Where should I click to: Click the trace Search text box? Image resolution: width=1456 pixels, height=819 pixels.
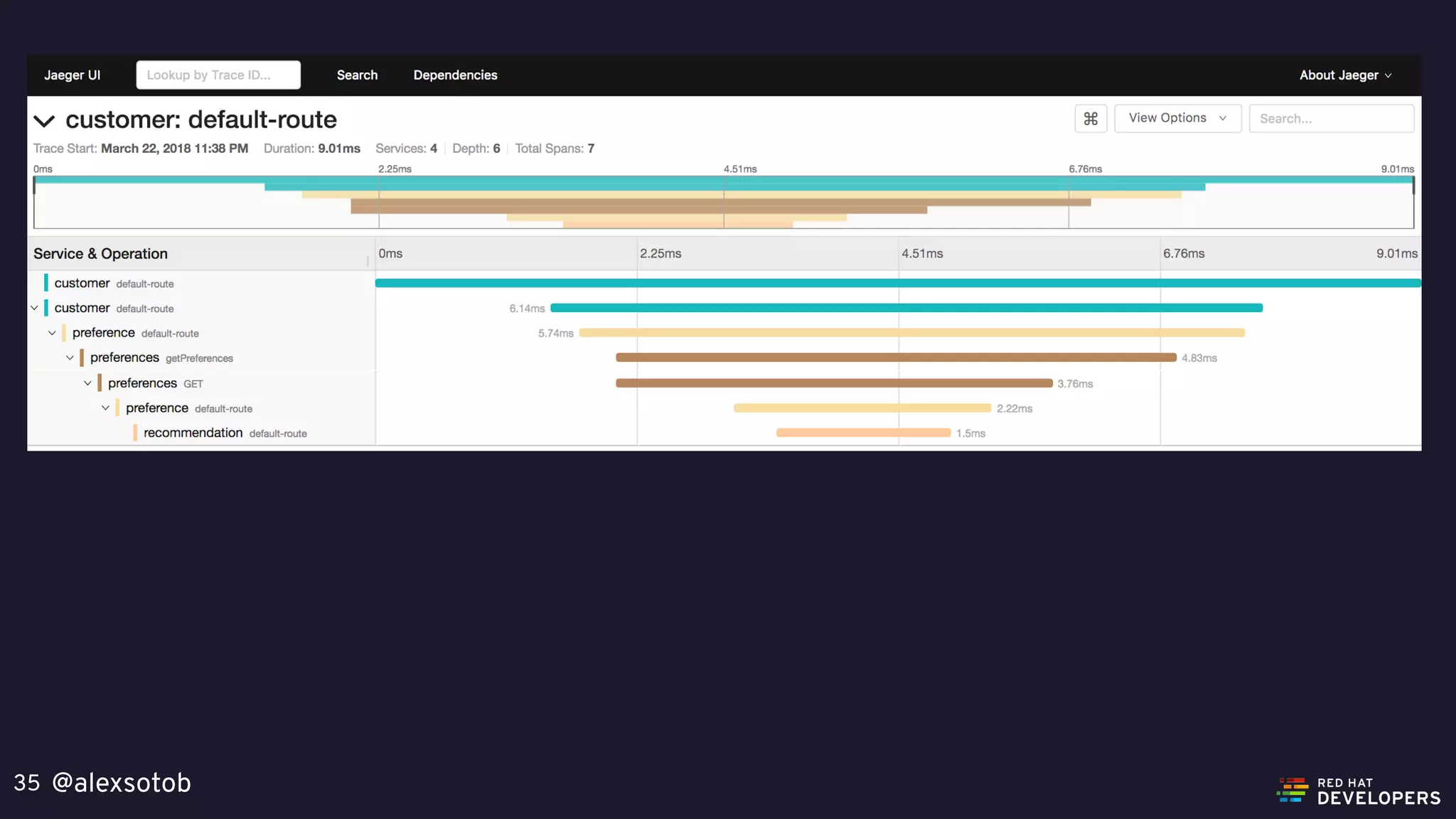point(1330,119)
